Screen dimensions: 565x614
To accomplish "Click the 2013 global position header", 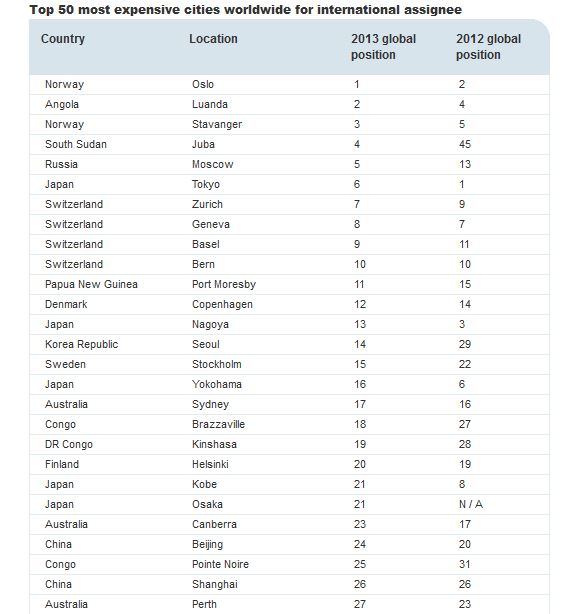I will pos(383,47).
